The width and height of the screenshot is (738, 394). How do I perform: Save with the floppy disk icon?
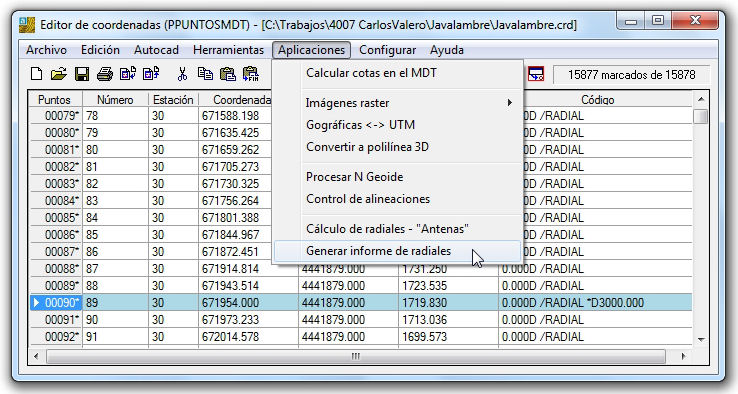(x=82, y=74)
